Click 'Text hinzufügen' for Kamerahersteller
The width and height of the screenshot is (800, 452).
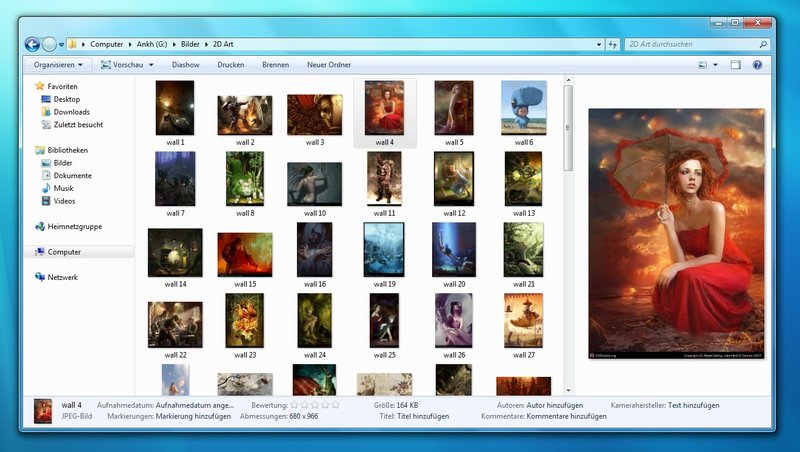pyautogui.click(x=693, y=405)
